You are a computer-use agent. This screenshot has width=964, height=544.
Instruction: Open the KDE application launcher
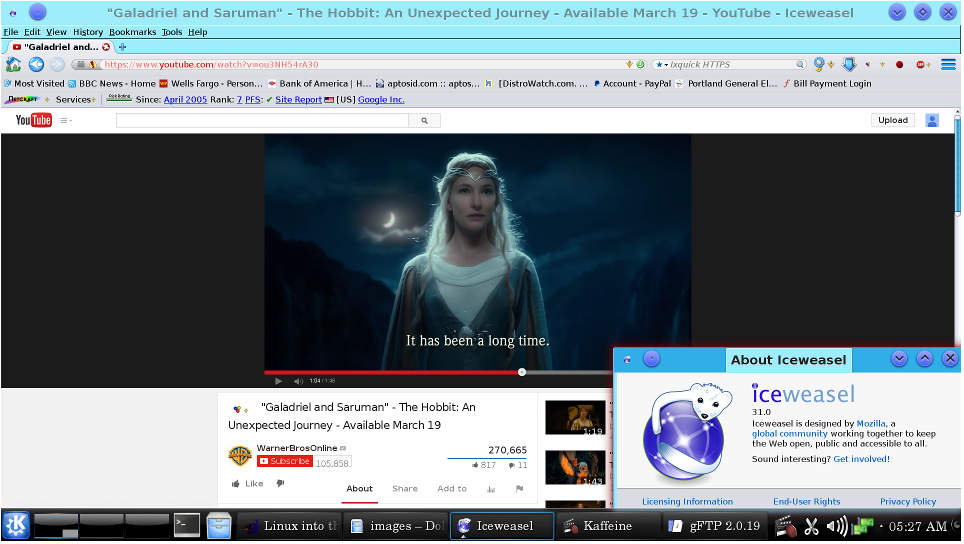16,526
